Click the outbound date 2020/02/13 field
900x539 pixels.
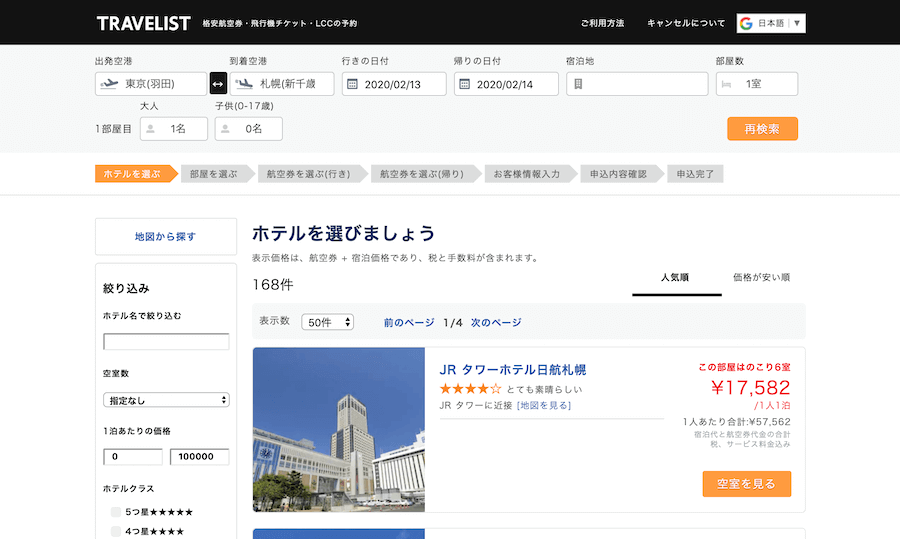click(x=394, y=84)
